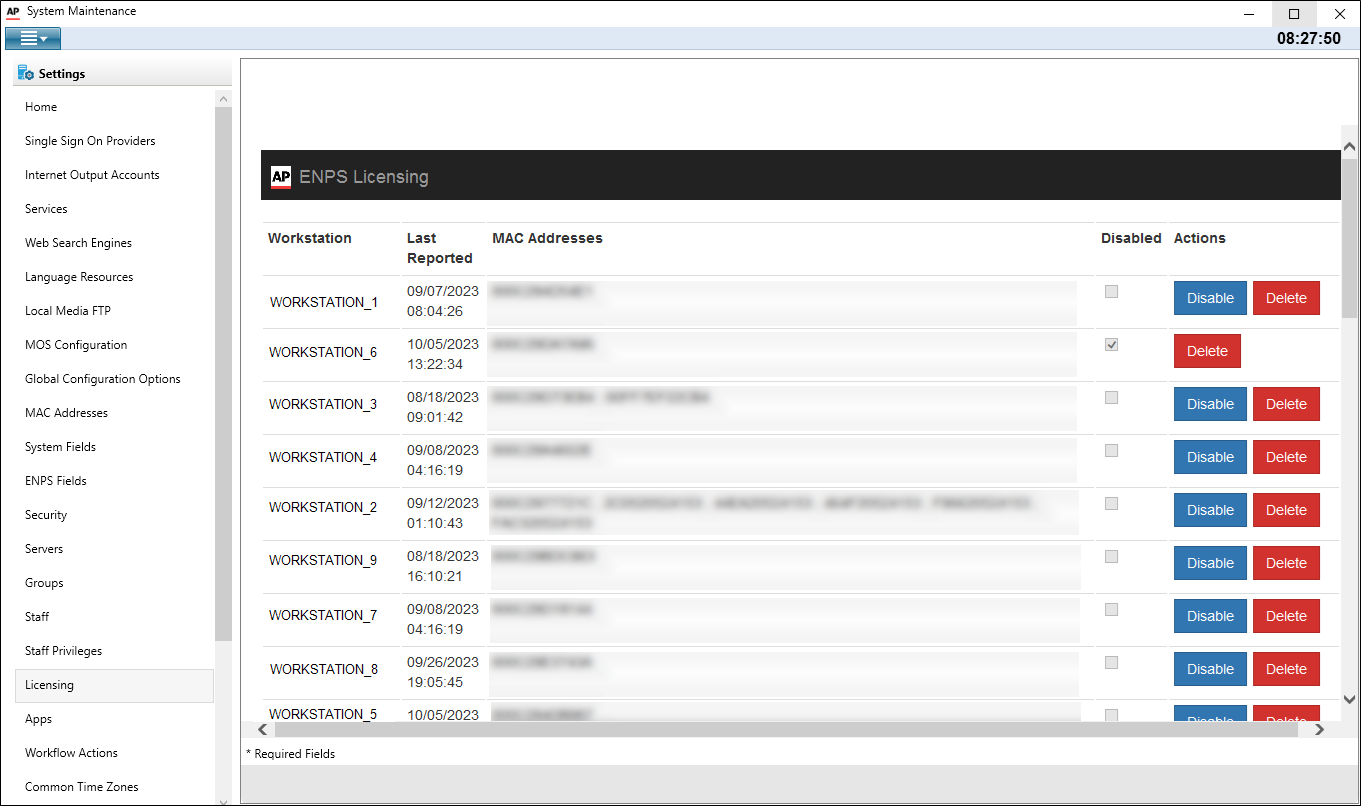Click the Workstation column header
1361x806 pixels.
(310, 238)
